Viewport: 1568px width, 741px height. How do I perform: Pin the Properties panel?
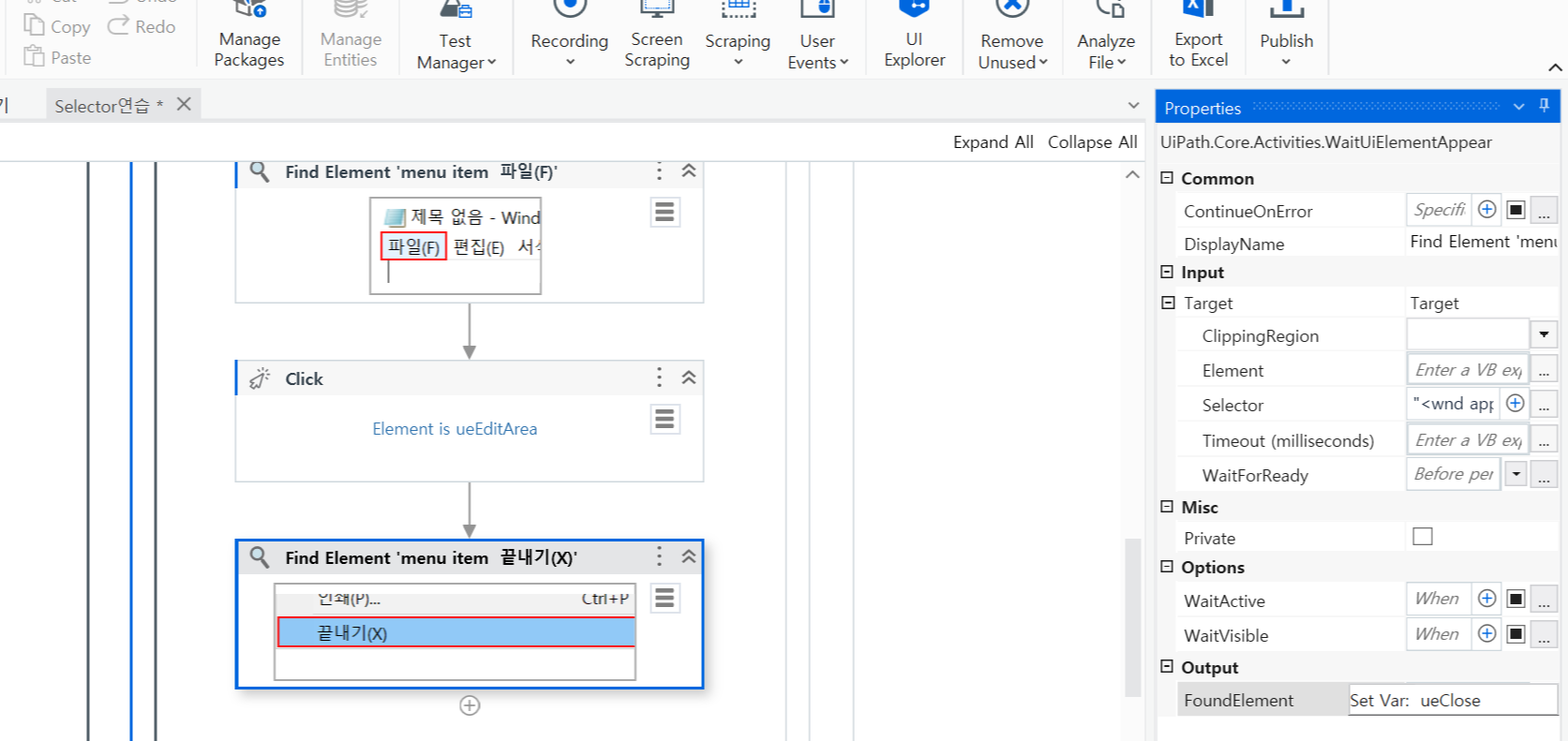[x=1544, y=106]
